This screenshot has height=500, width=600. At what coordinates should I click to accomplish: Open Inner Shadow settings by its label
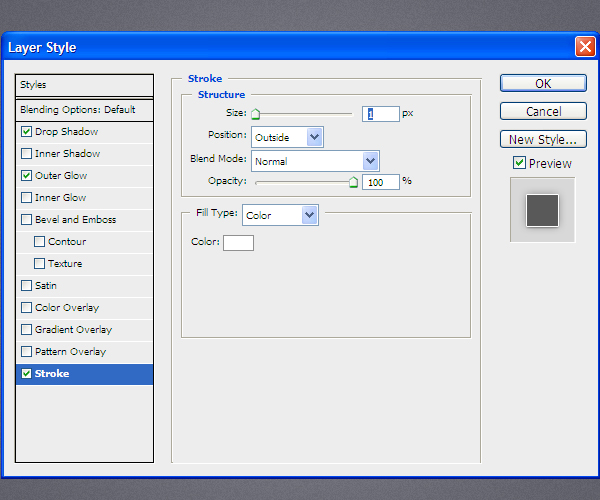[67, 153]
